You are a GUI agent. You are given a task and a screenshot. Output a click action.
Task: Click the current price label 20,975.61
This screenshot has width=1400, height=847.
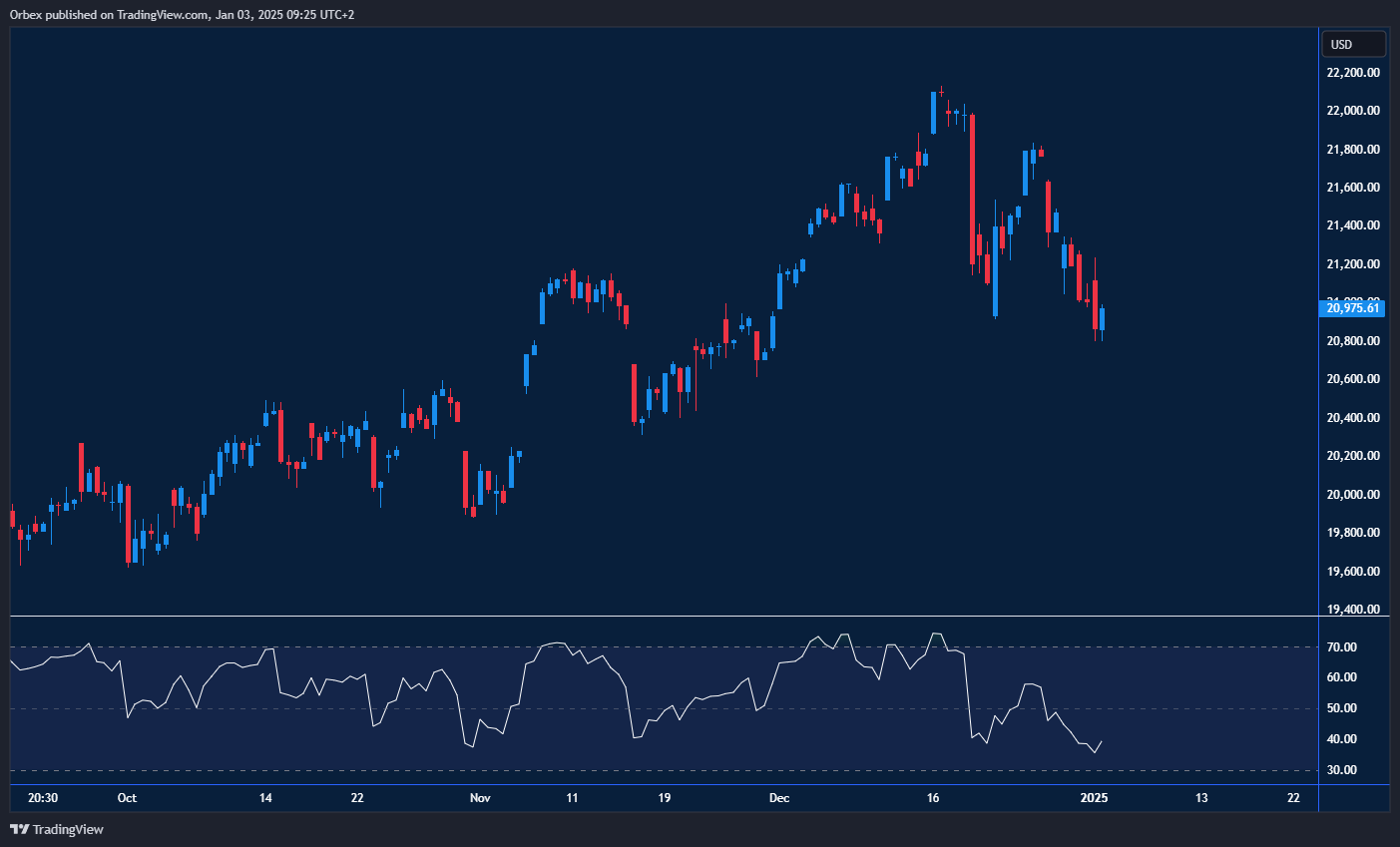point(1353,308)
